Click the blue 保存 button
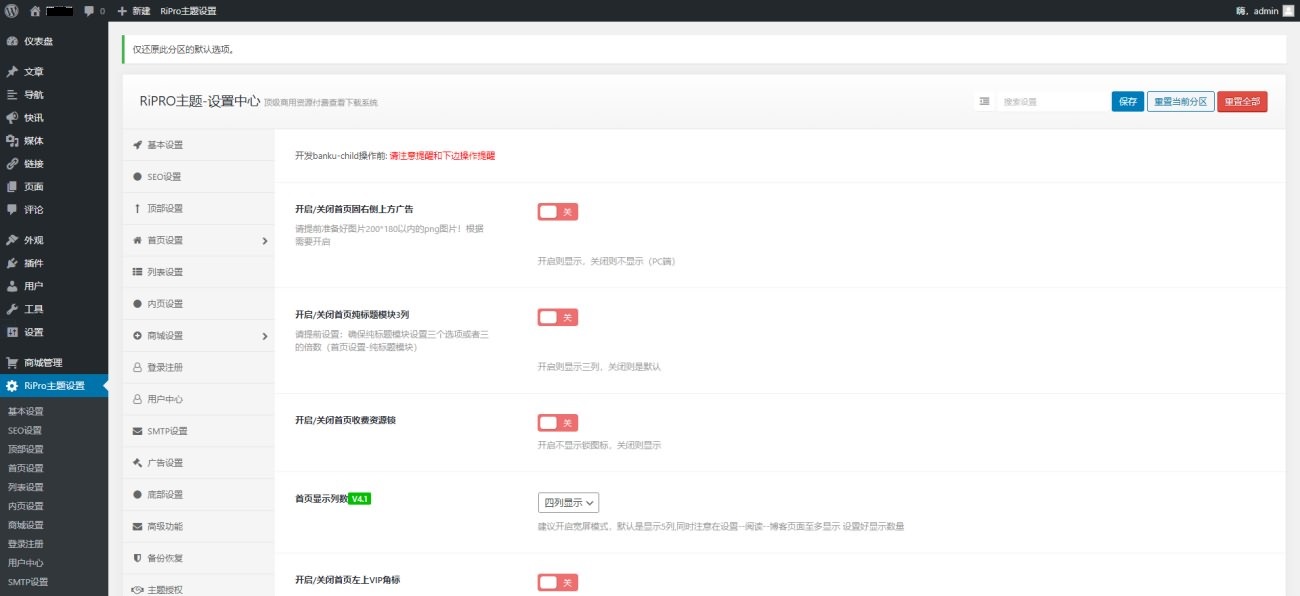This screenshot has height=596, width=1300. (1128, 101)
